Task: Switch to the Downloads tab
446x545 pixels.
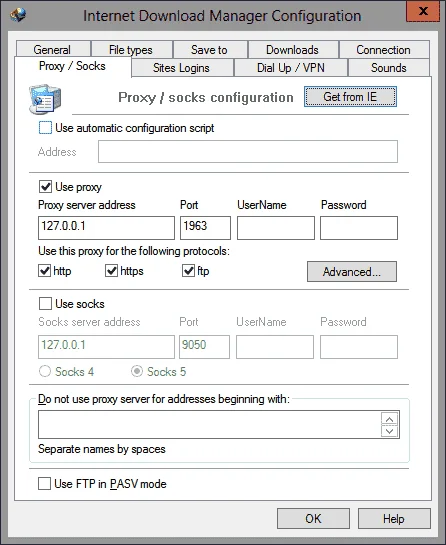Action: 292,50
